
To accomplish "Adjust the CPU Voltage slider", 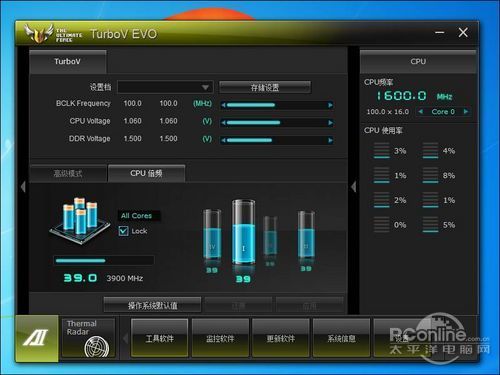I will tap(277, 123).
